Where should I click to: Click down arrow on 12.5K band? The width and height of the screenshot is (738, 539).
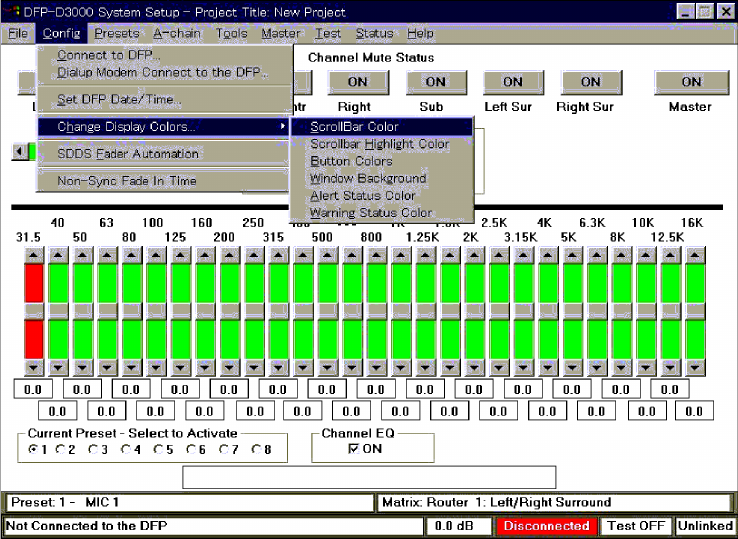[671, 367]
